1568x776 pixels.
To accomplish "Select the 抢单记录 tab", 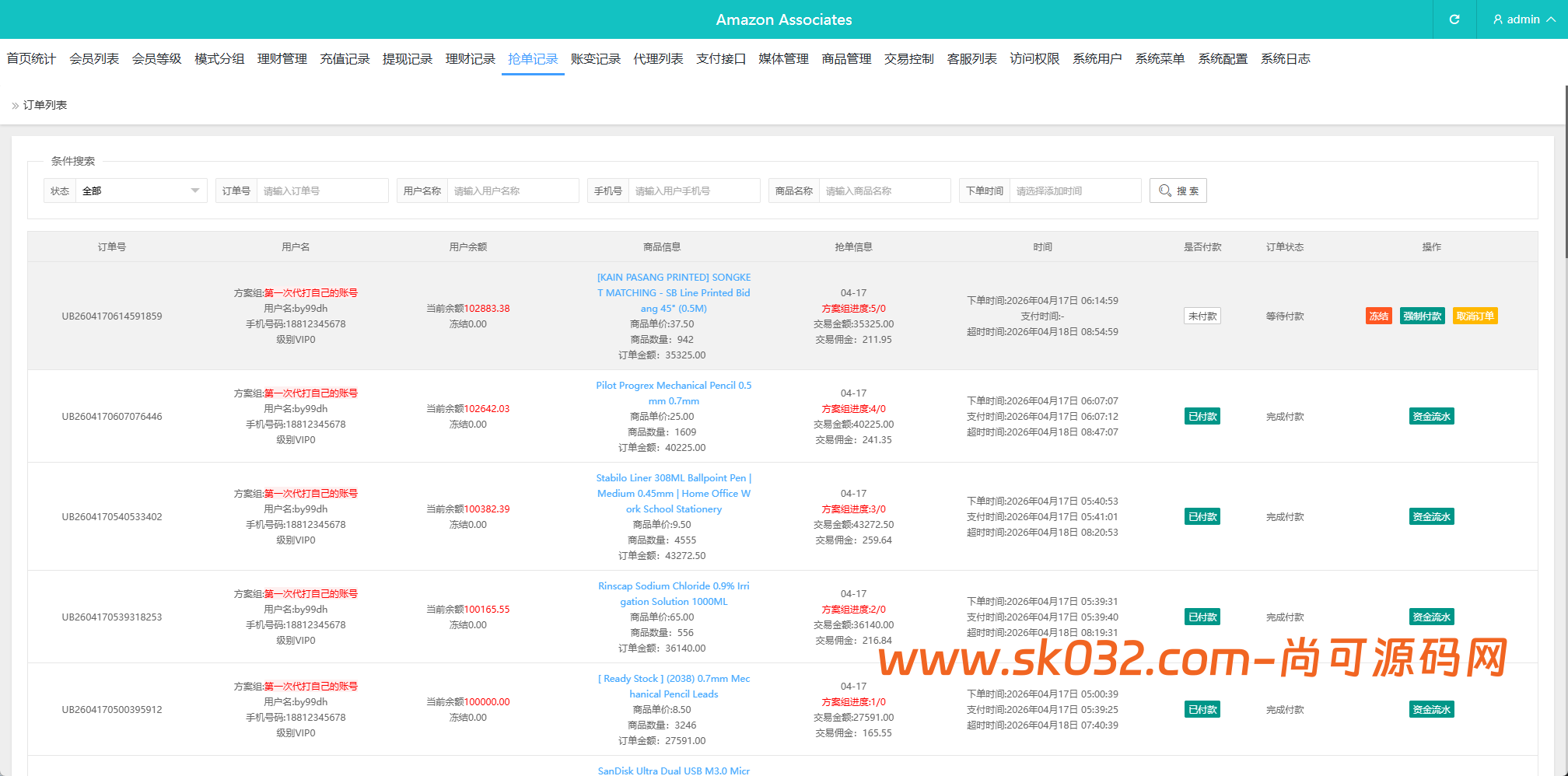I will 533,58.
